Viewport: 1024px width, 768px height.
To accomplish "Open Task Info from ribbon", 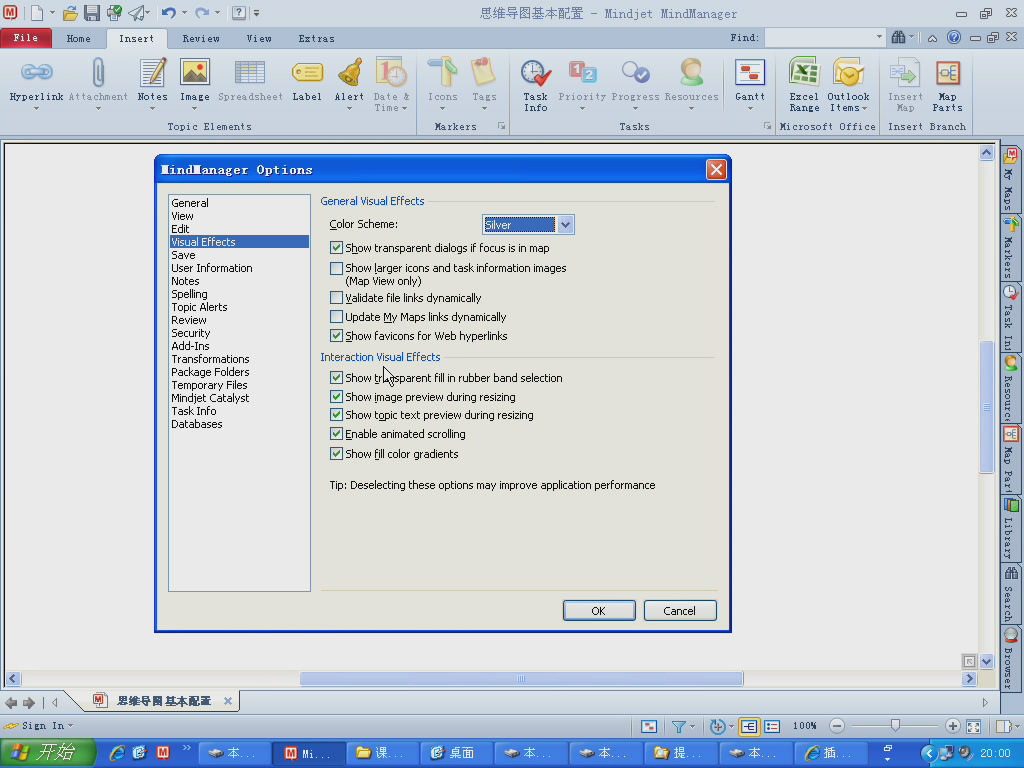I will (536, 73).
